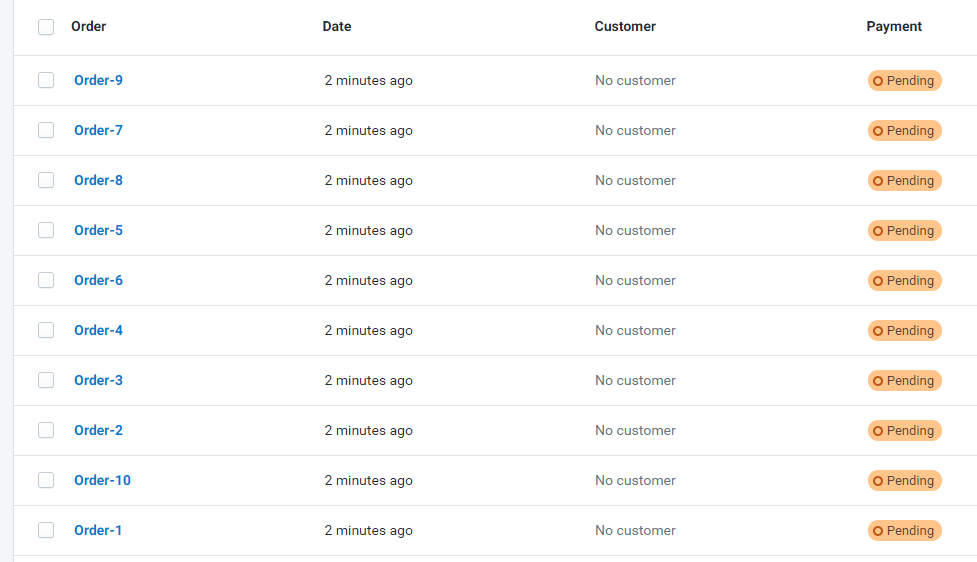Viewport: 977px width, 562px height.
Task: Click the Pending badge in Order-1 row
Action: click(904, 531)
